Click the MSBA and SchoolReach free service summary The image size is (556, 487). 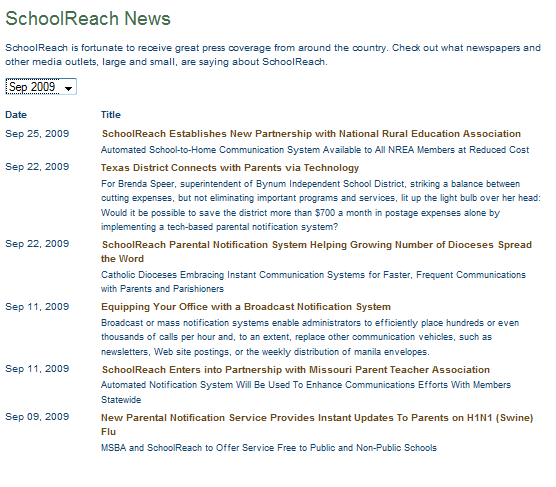pyautogui.click(x=269, y=448)
